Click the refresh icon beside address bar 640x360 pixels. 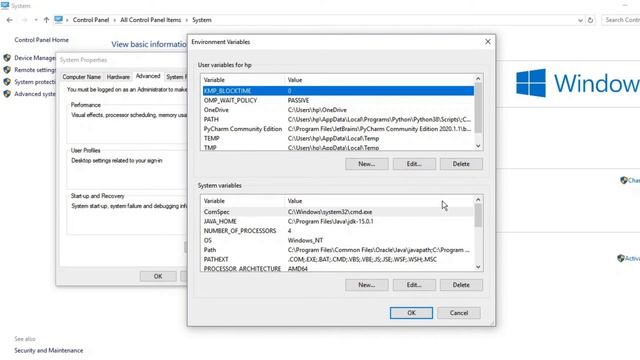[x=590, y=20]
